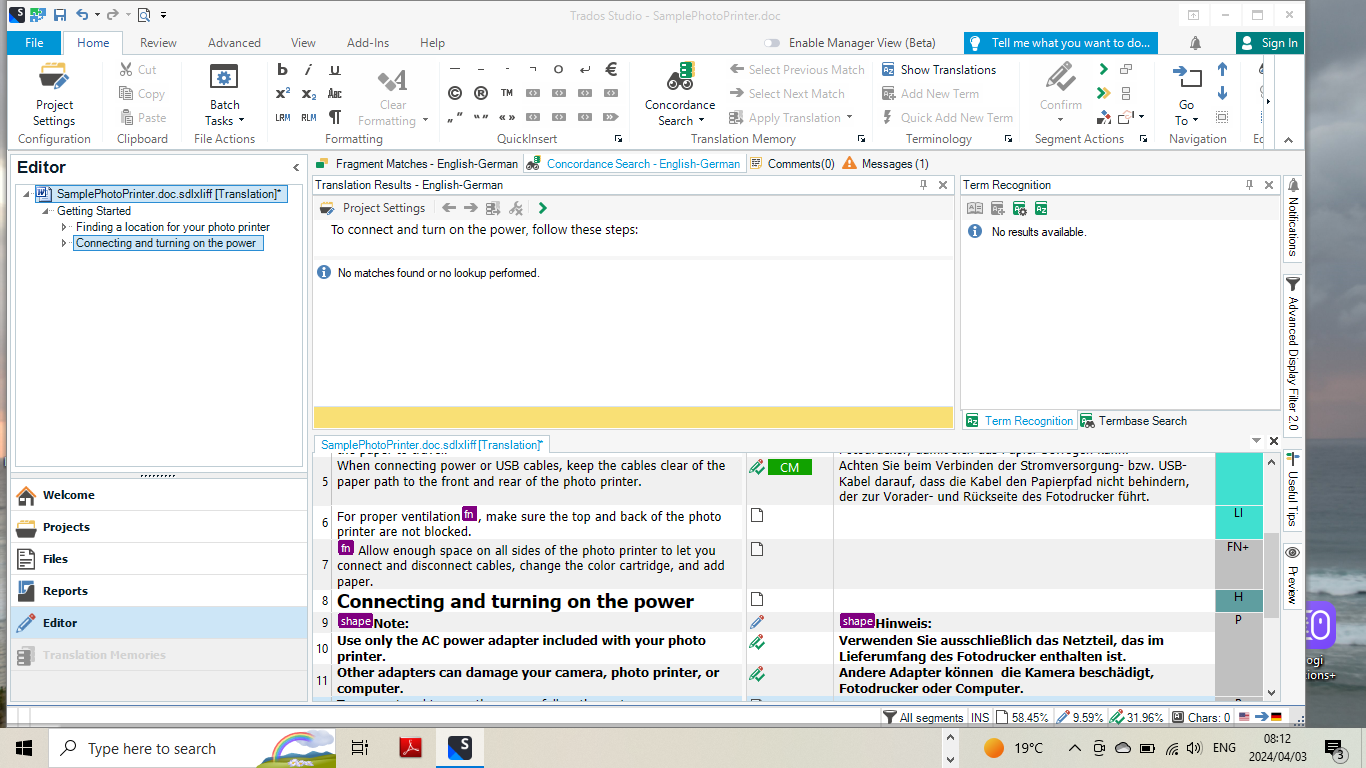Click Project Settings in Translation Results toolbar
The height and width of the screenshot is (768, 1366).
click(x=373, y=208)
